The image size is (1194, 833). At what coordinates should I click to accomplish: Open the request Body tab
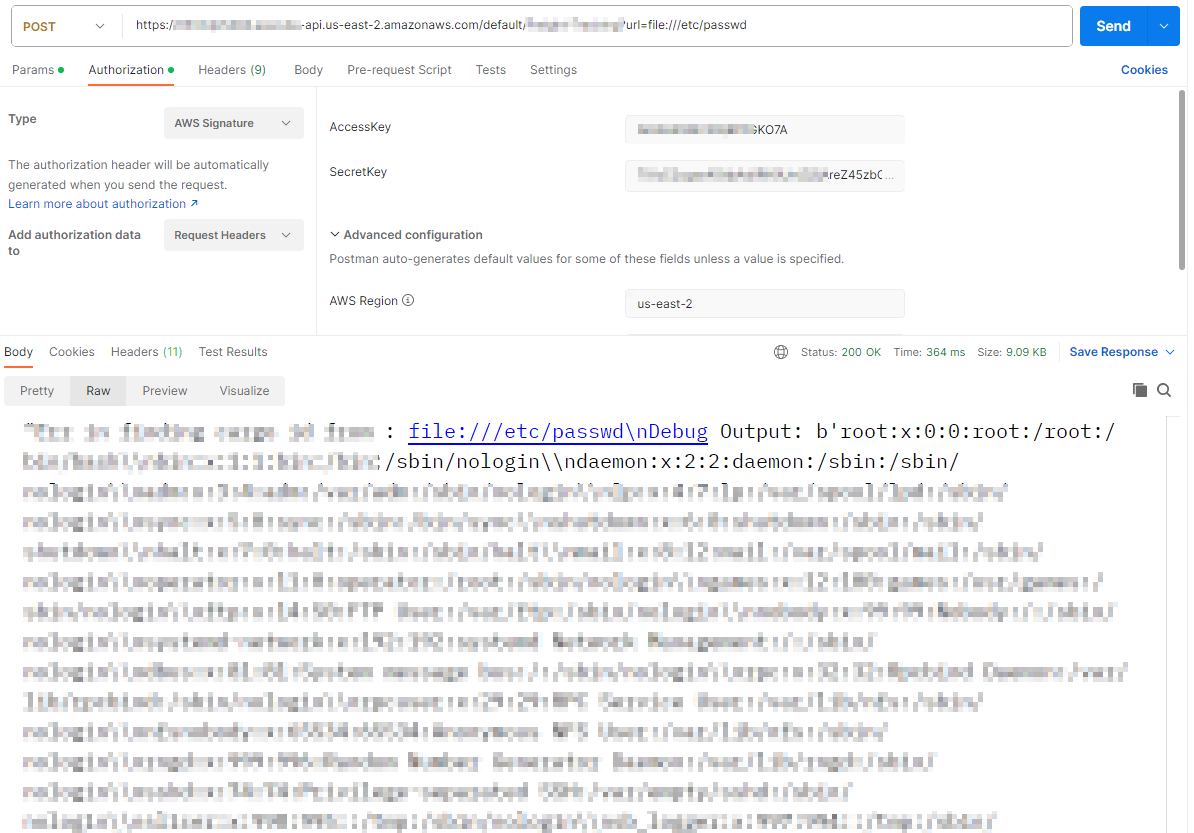[x=308, y=69]
